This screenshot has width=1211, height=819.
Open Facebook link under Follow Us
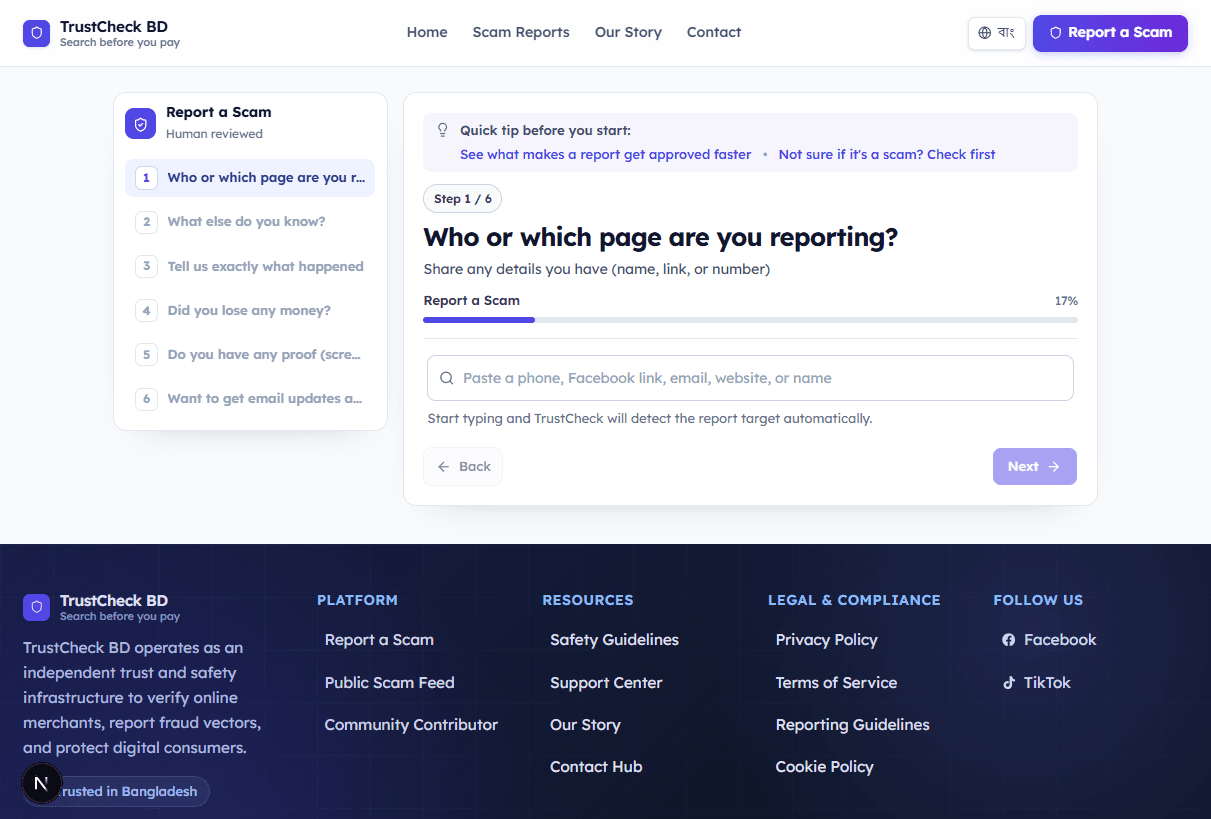click(1049, 640)
